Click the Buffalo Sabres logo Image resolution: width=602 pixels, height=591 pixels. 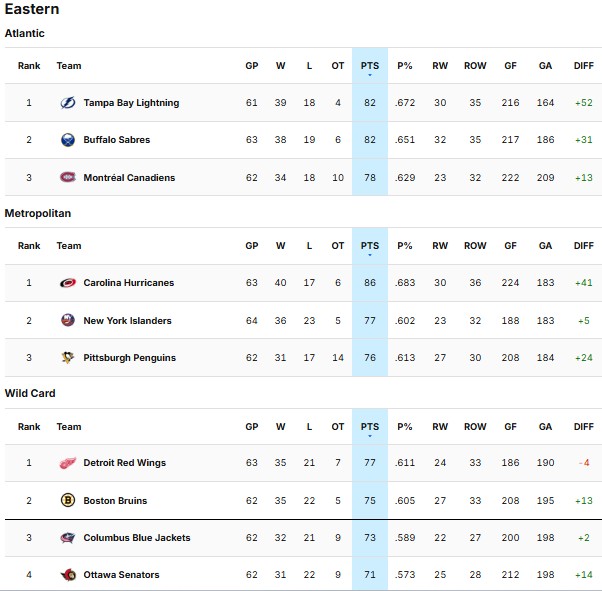tap(68, 140)
